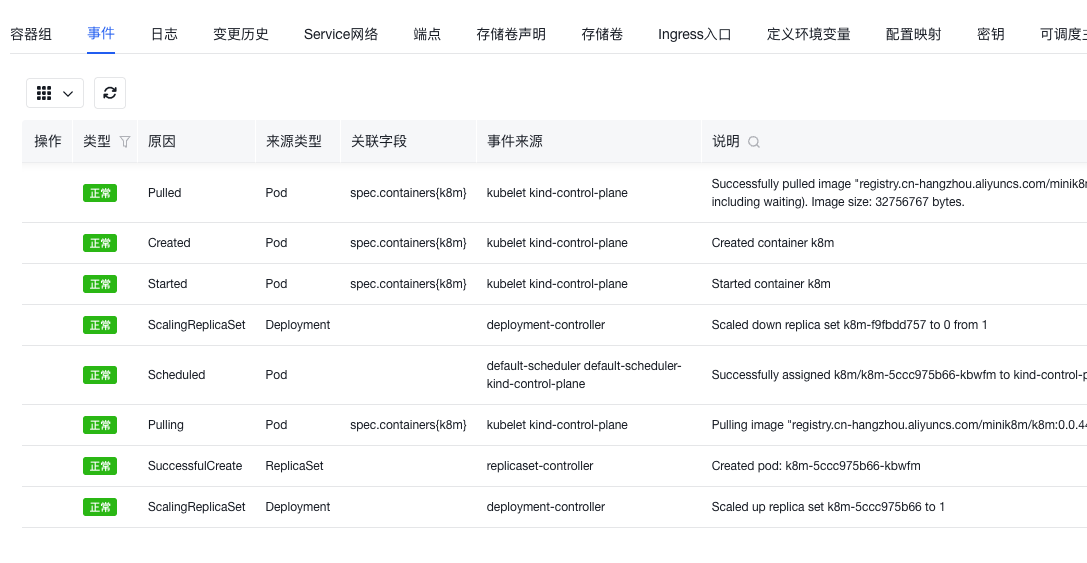Open the 配置映射 tab
The width and height of the screenshot is (1087, 563).
click(x=913, y=34)
